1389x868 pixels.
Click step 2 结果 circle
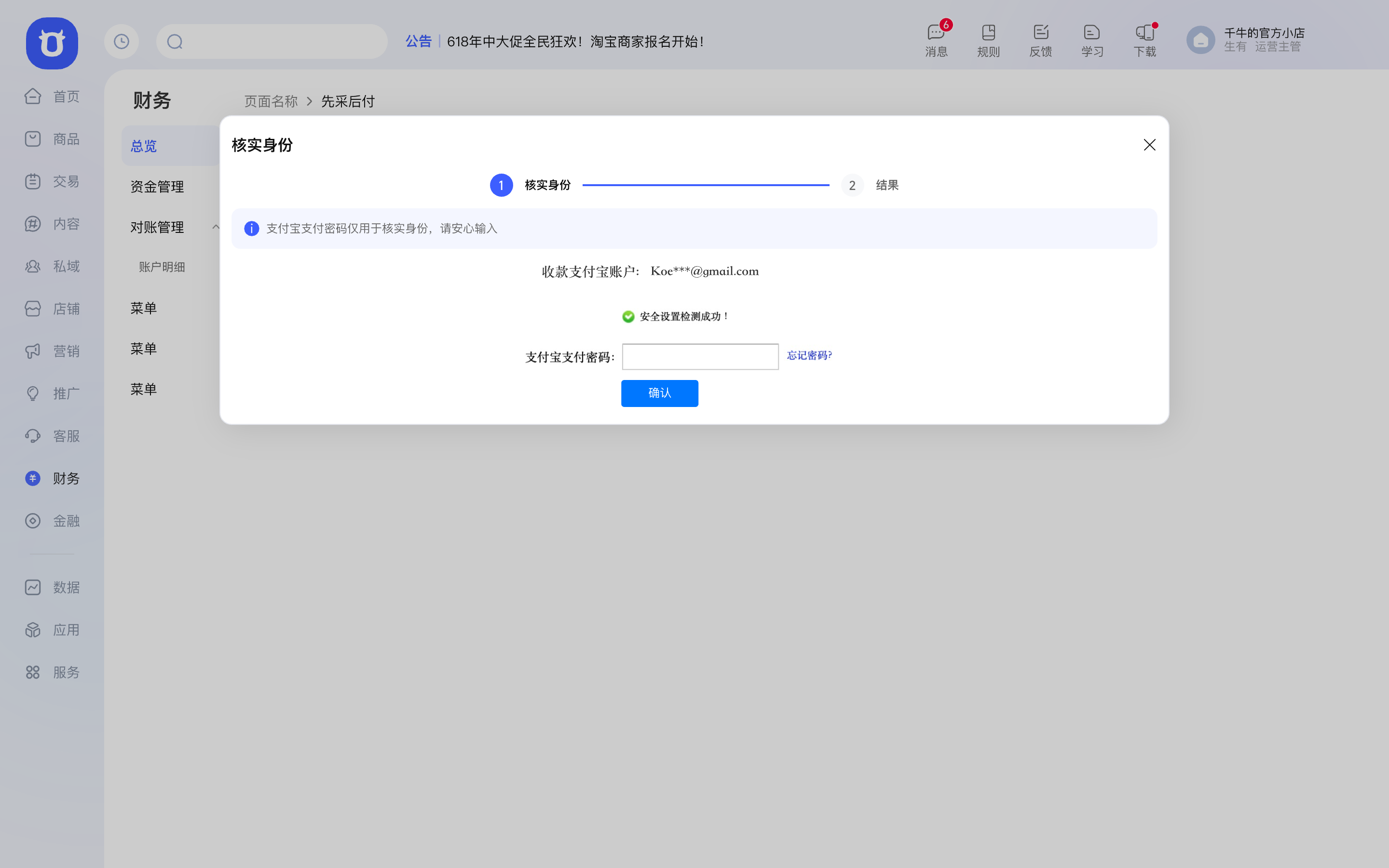point(852,185)
